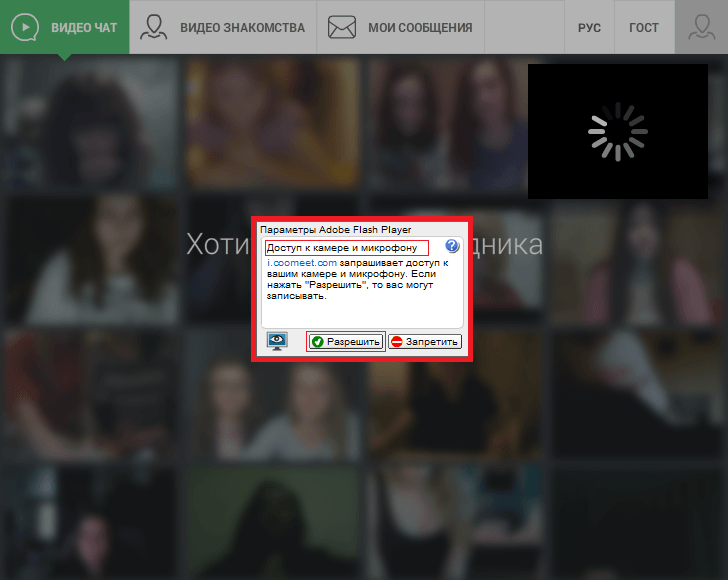
Task: Follow the i.coomeet.com link
Action: point(302,262)
